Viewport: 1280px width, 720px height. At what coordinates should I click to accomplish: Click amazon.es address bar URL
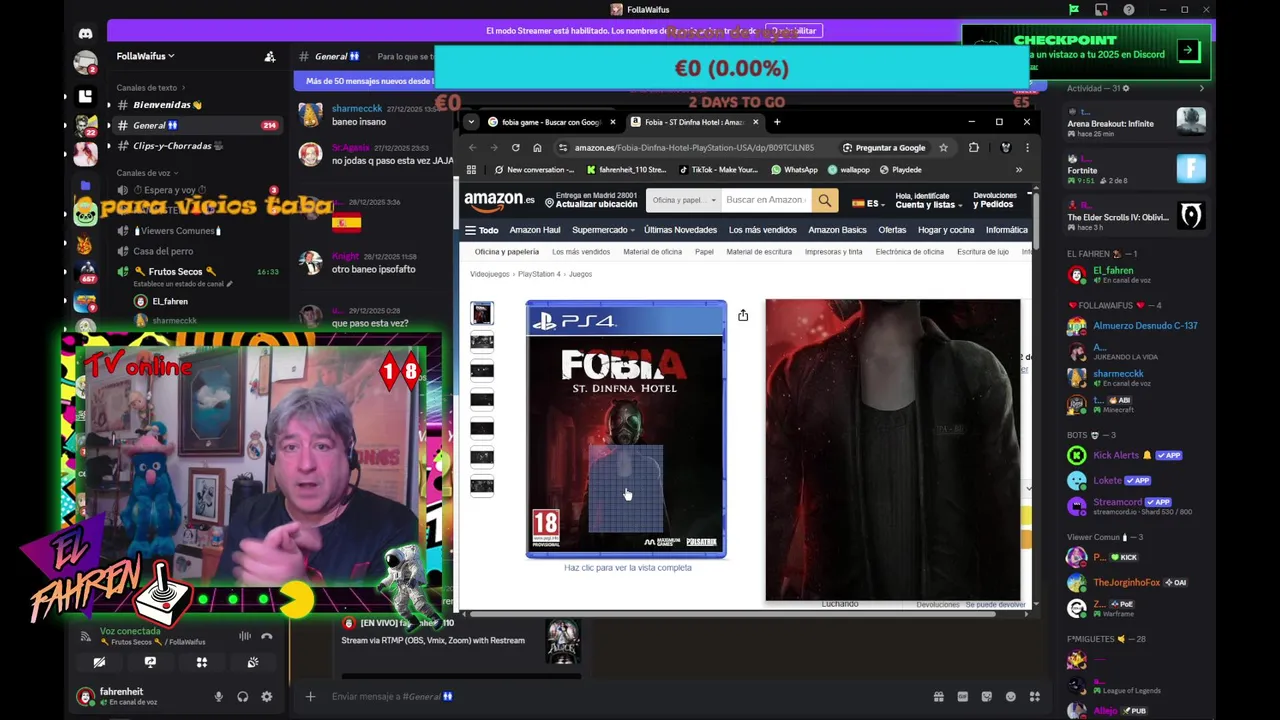(x=694, y=148)
